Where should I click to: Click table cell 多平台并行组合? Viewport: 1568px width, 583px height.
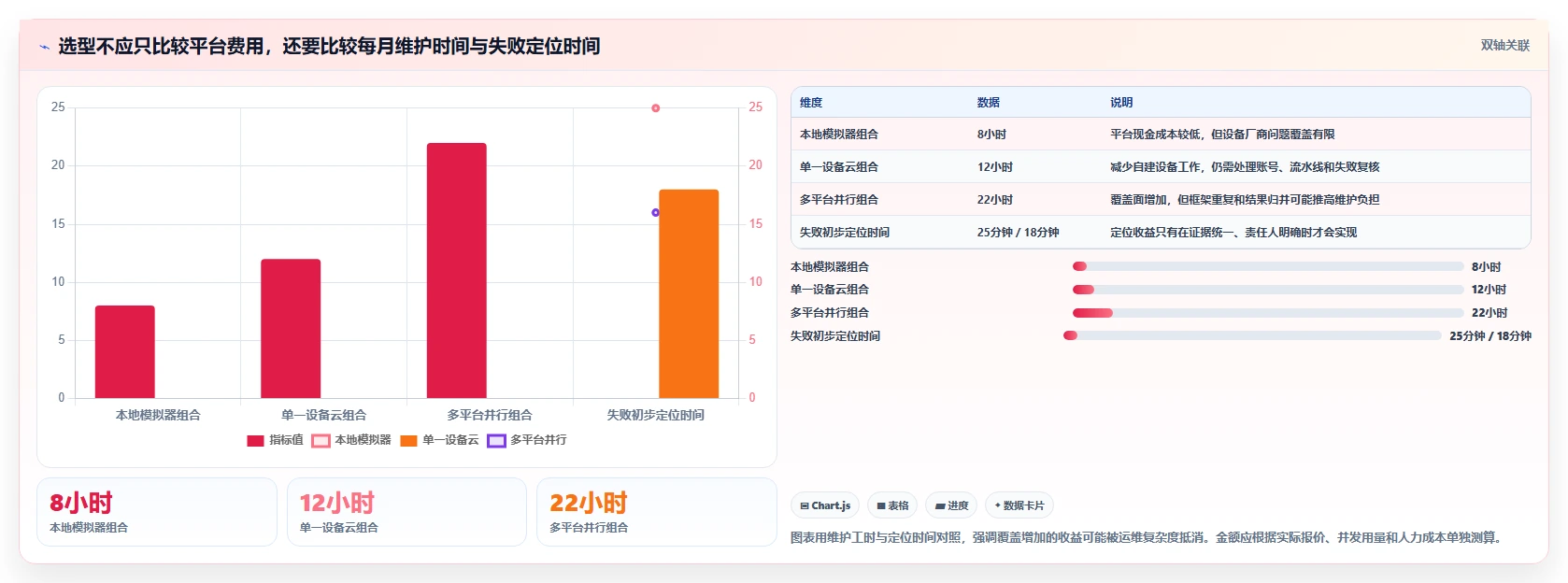[x=839, y=200]
